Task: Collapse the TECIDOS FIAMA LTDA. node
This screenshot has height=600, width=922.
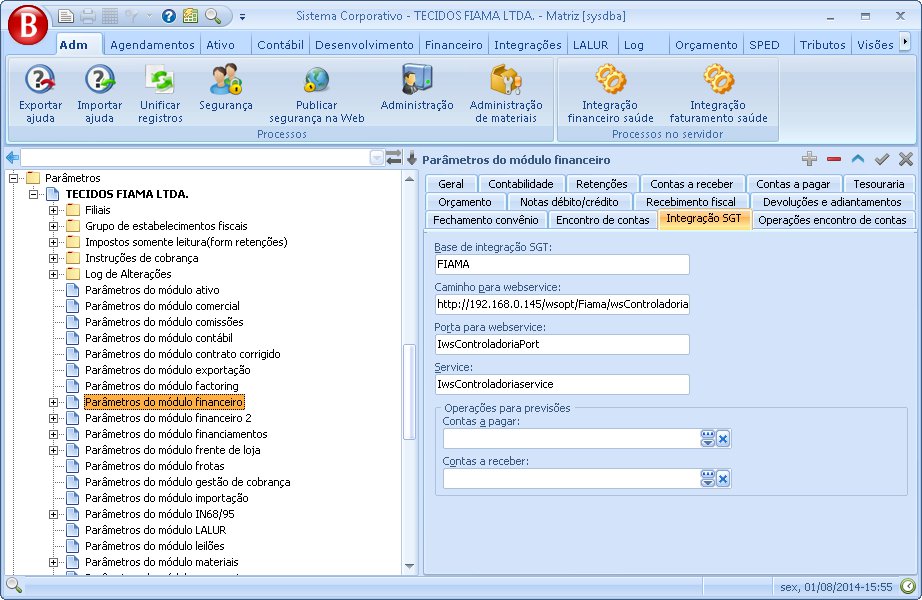Action: pyautogui.click(x=33, y=194)
